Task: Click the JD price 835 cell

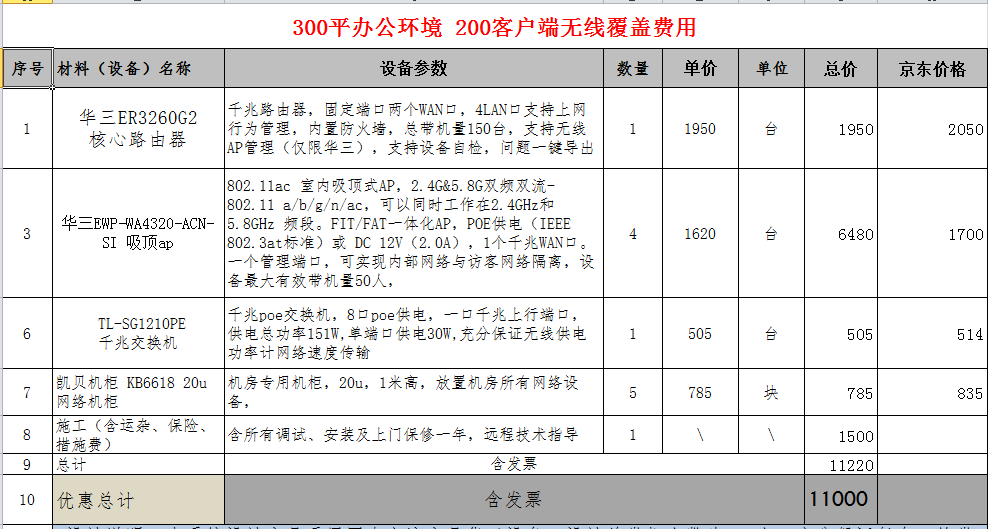Action: point(933,392)
